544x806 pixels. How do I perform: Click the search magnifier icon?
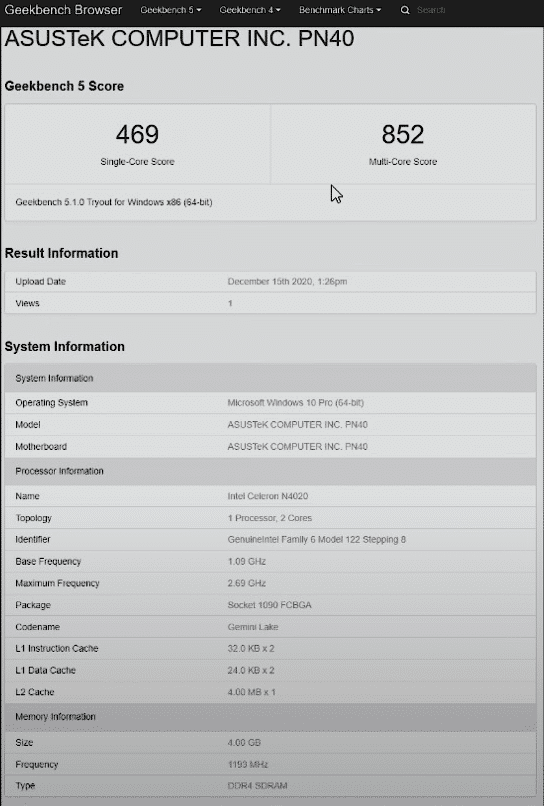click(405, 10)
